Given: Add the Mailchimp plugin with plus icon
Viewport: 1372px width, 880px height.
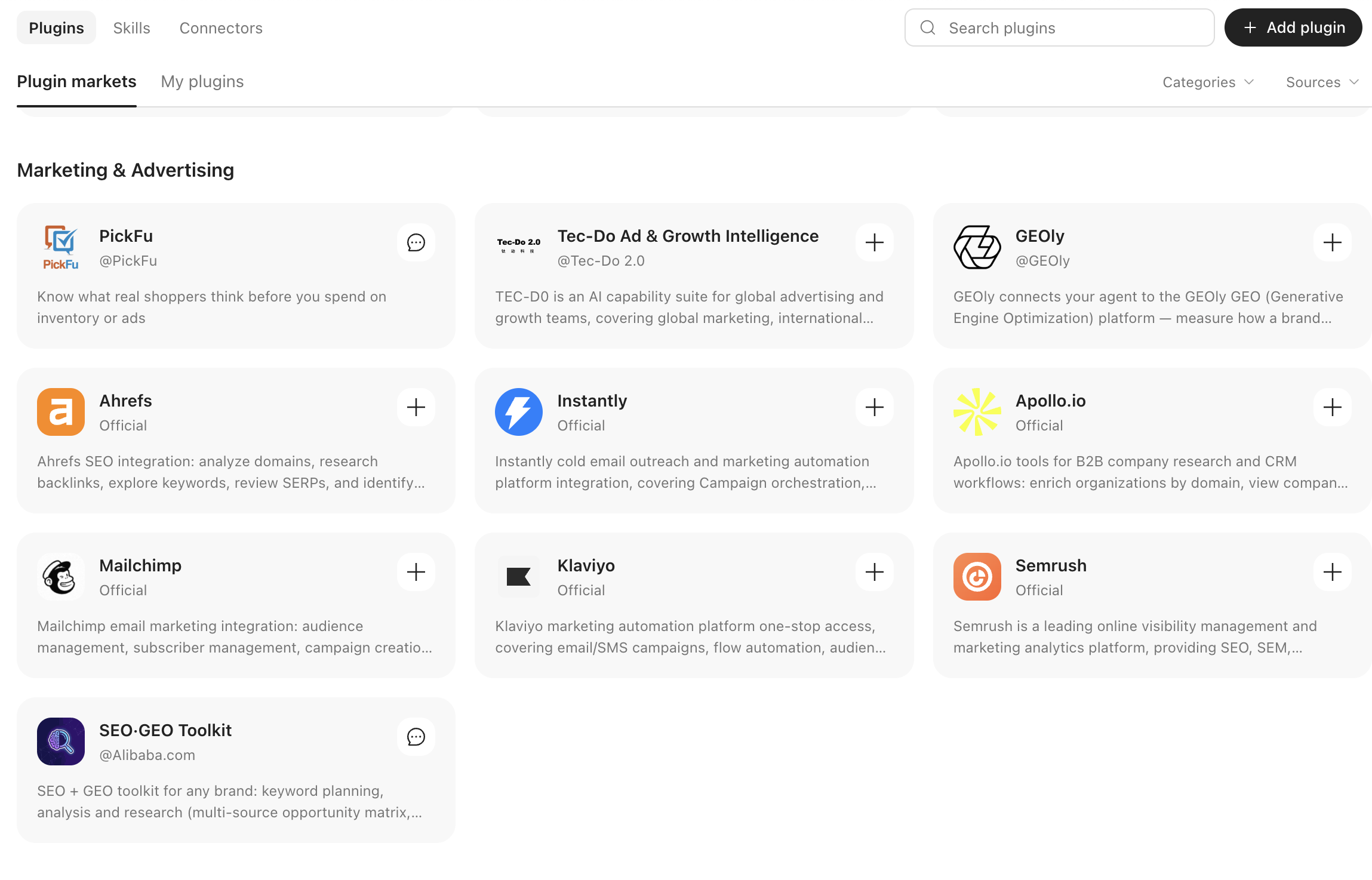Looking at the screenshot, I should (x=416, y=572).
